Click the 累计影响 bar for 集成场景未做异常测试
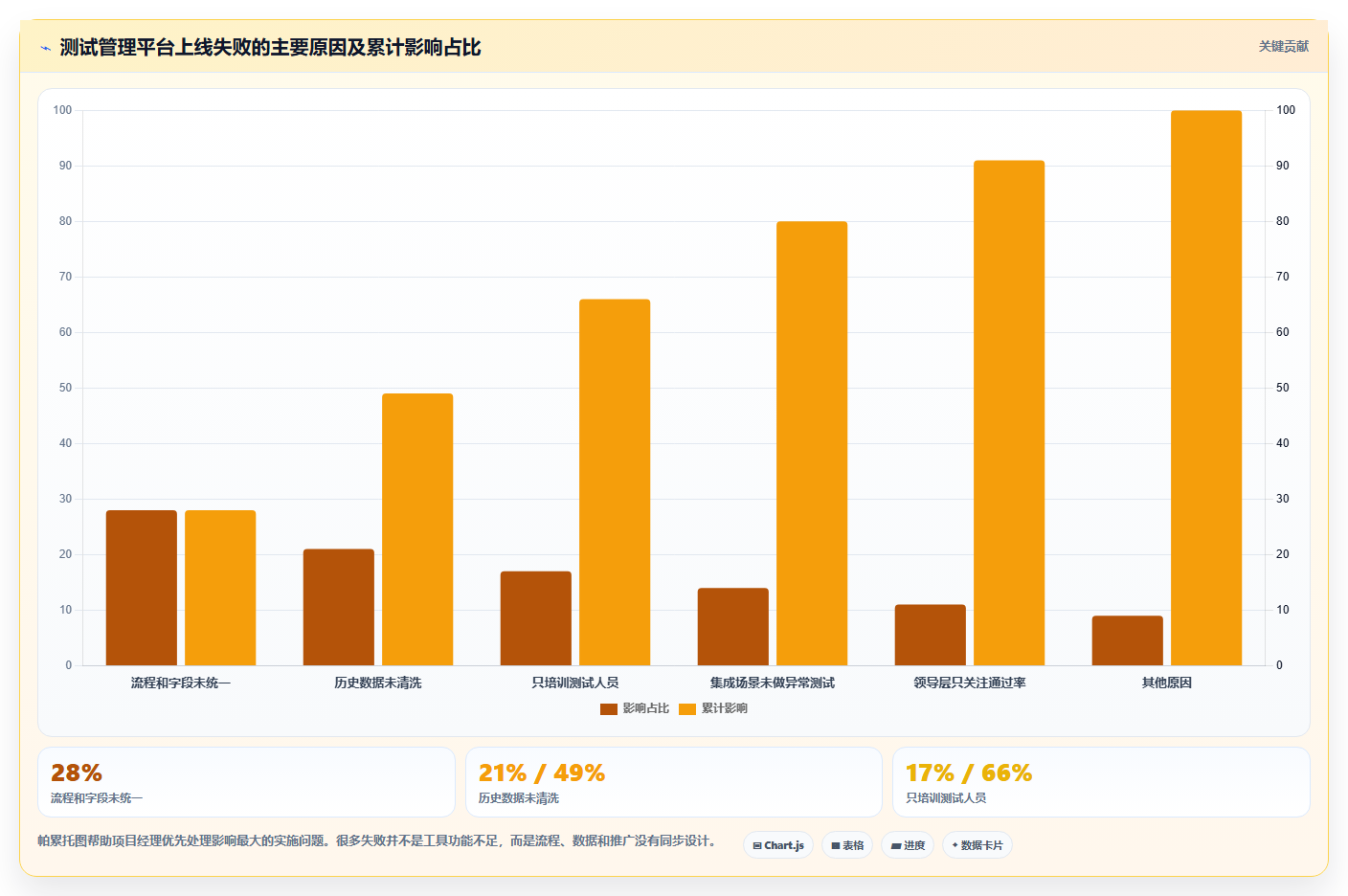This screenshot has width=1348, height=896. point(812,443)
